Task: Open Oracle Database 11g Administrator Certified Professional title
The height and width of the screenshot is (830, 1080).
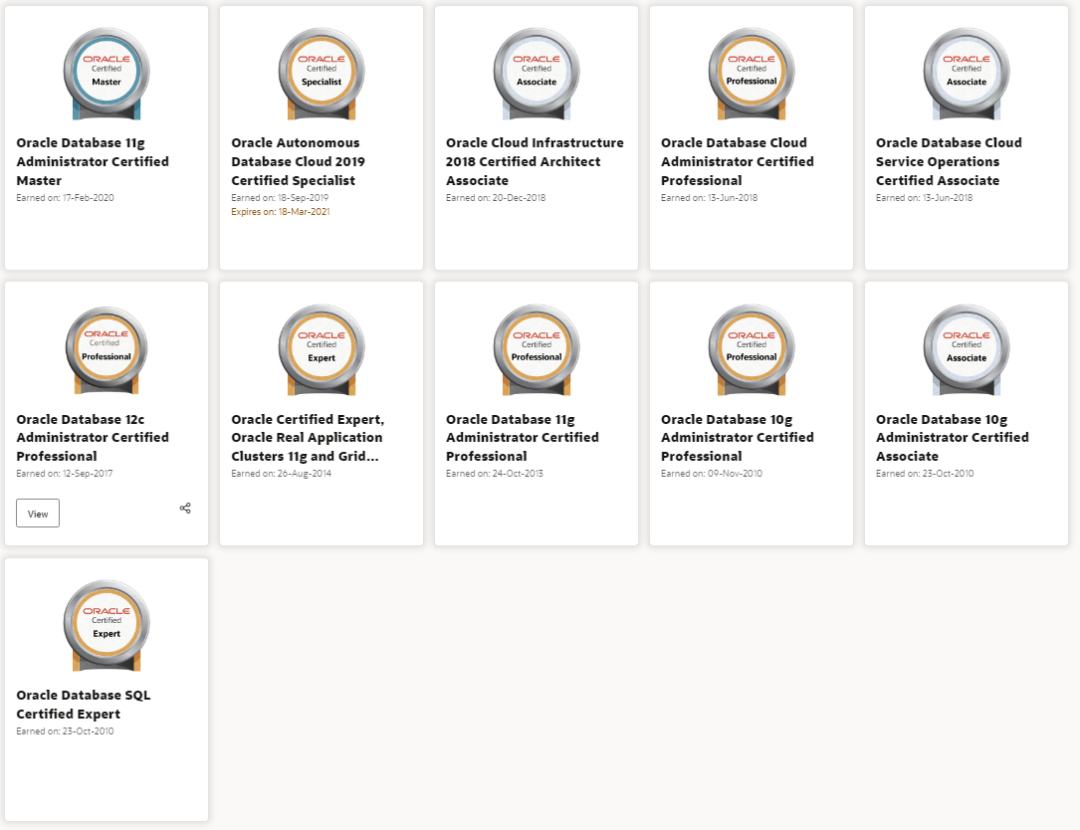Action: pyautogui.click(x=522, y=437)
